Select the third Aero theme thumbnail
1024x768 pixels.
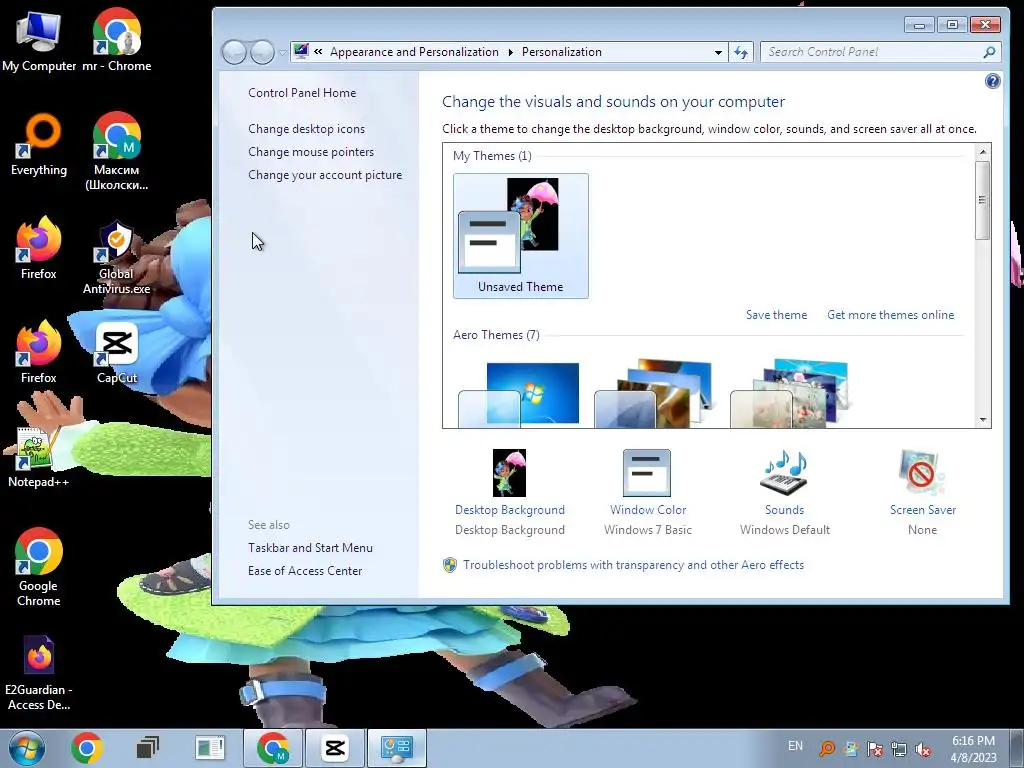tap(790, 394)
